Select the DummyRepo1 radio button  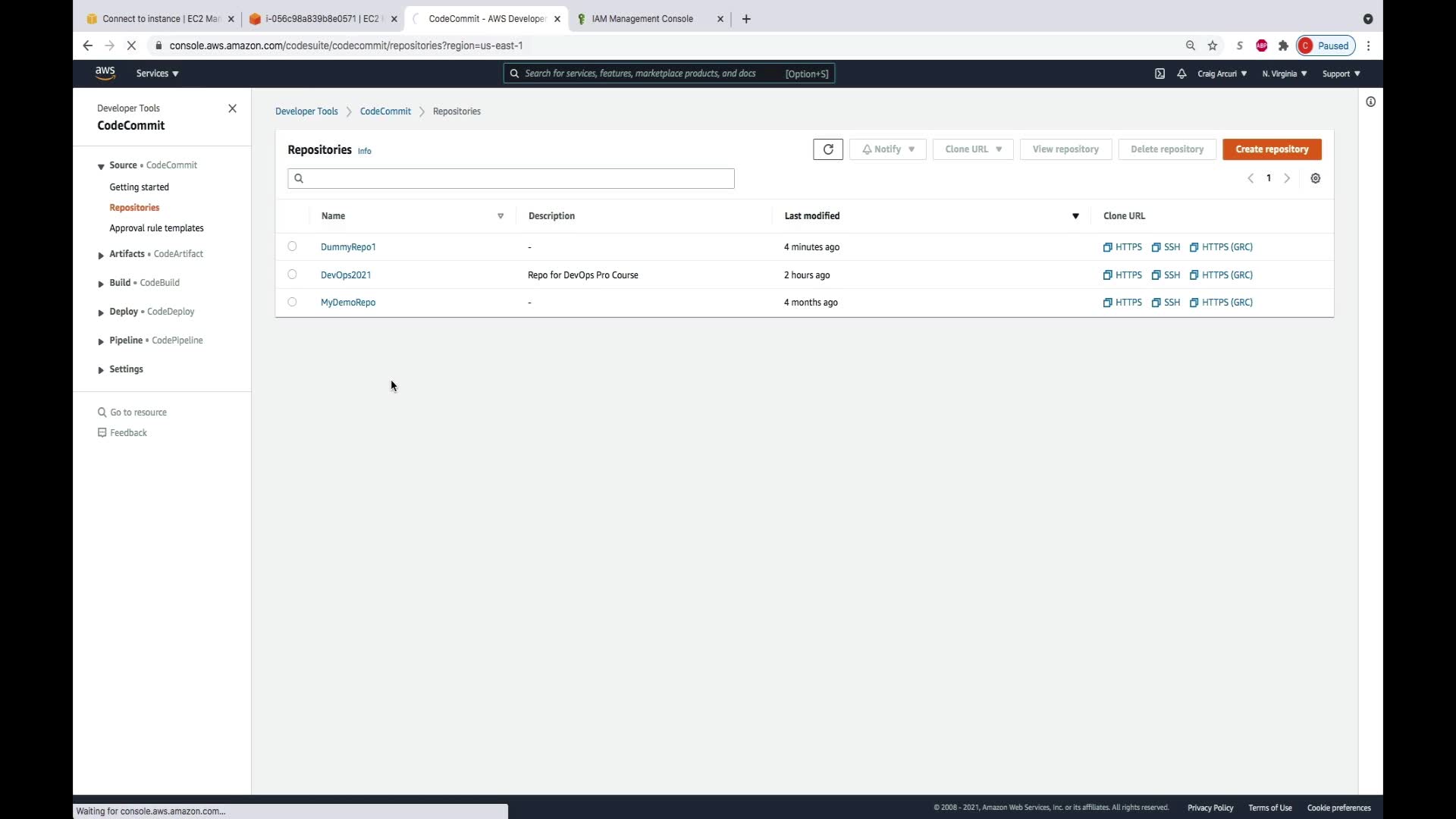(x=292, y=246)
